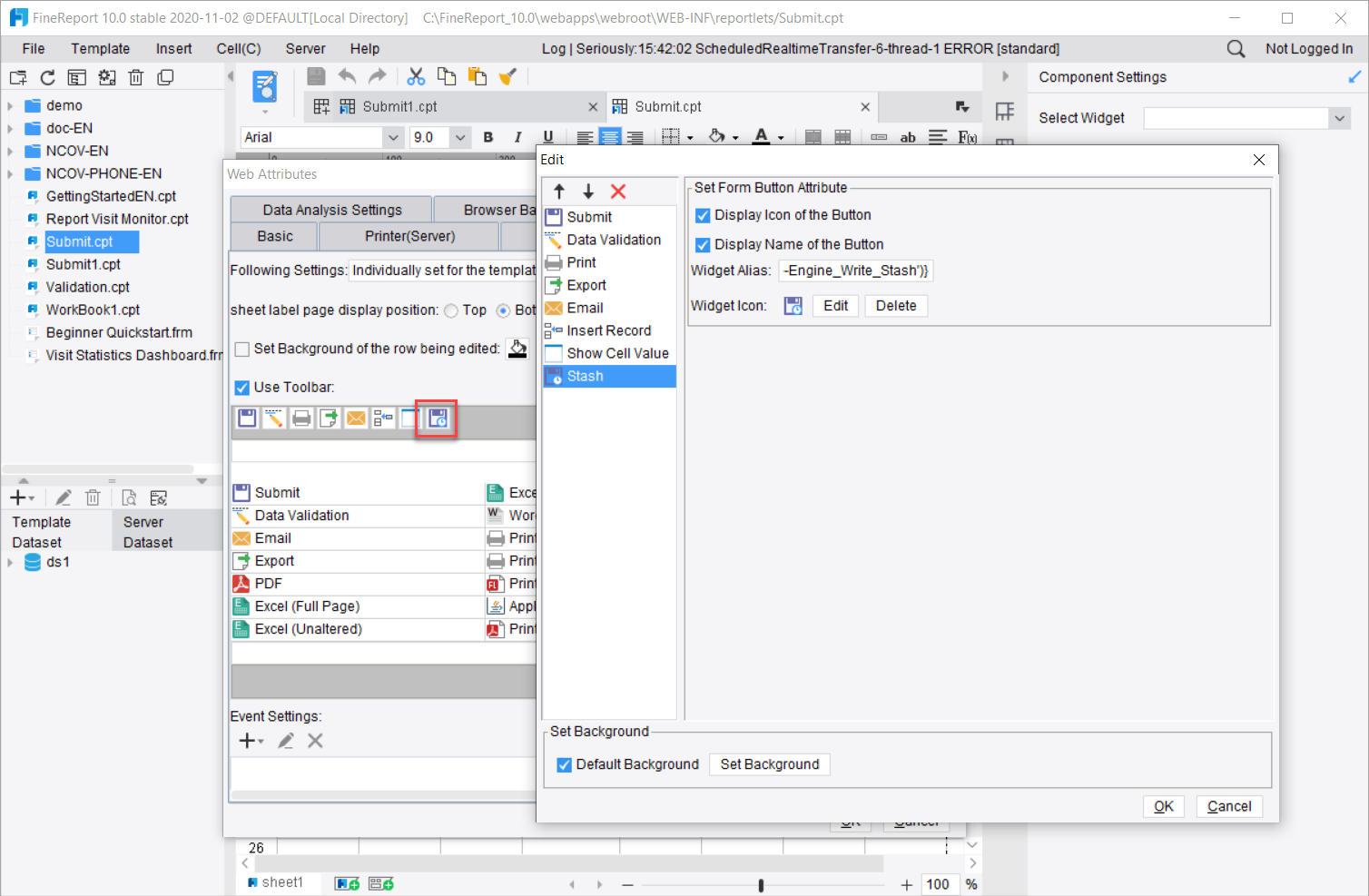Open the Template menu
The width and height of the screenshot is (1369, 896).
100,49
